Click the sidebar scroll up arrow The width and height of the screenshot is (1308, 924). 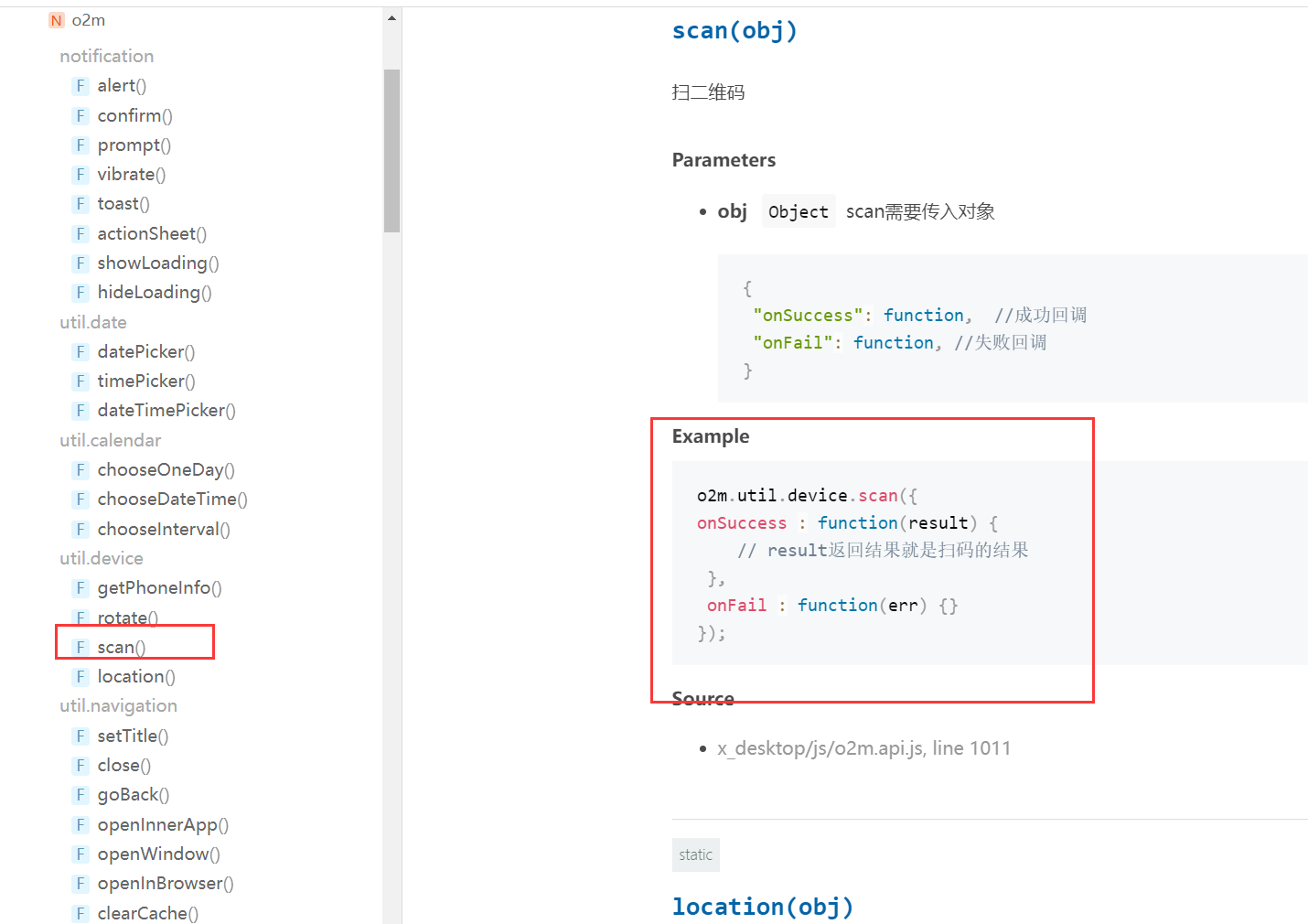coord(391,18)
